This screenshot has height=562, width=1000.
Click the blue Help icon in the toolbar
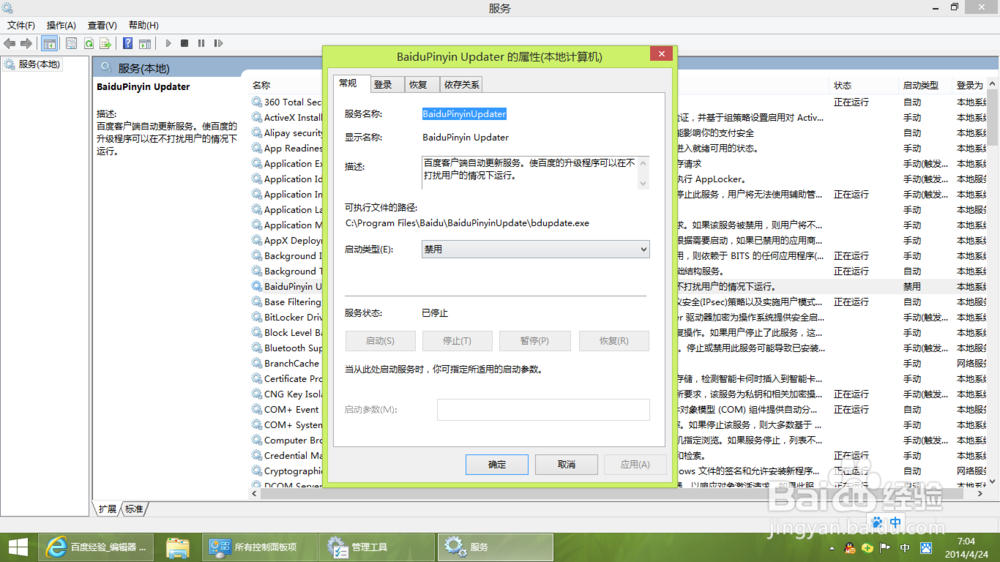(128, 43)
